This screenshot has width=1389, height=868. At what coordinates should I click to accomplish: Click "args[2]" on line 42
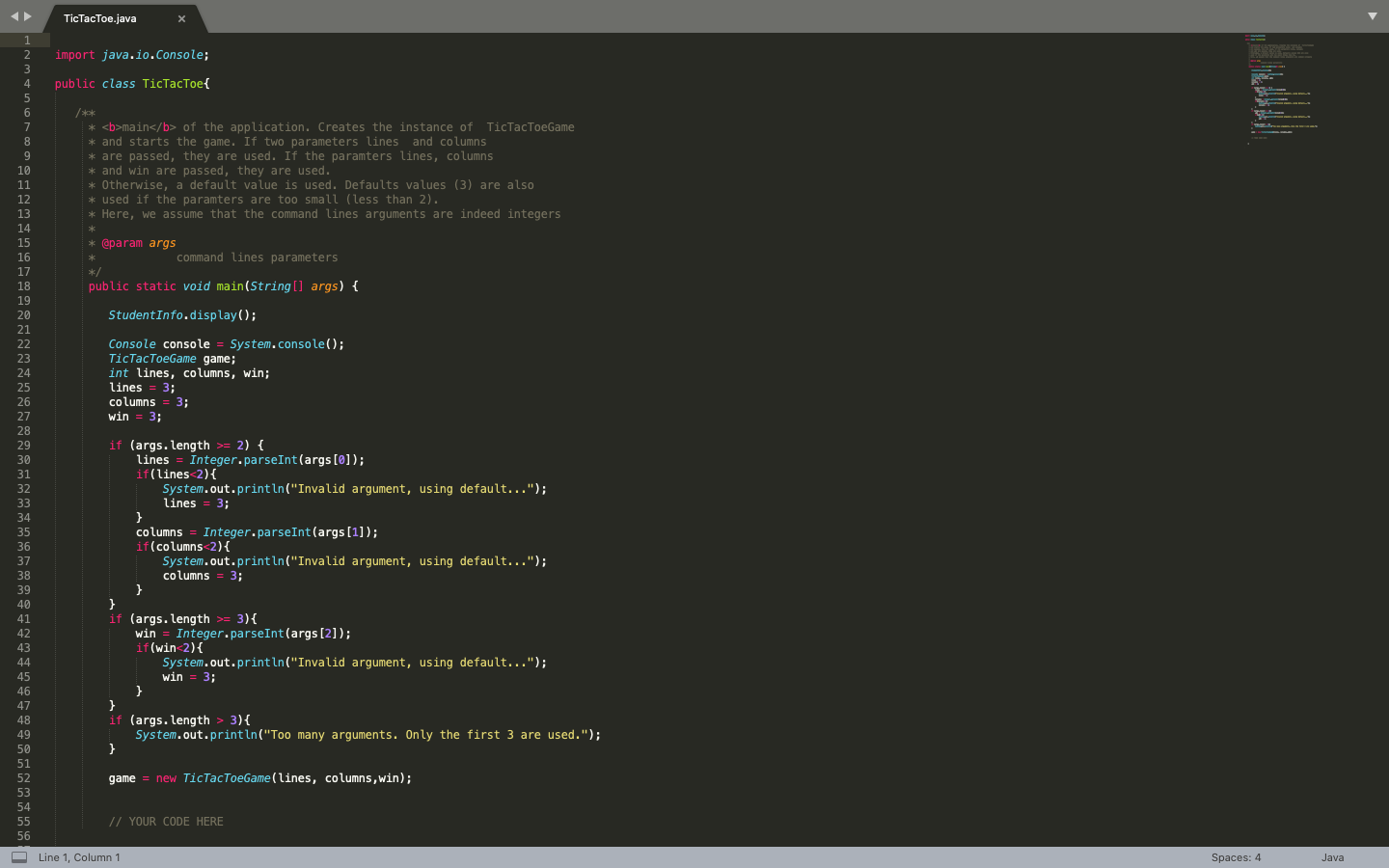(313, 634)
